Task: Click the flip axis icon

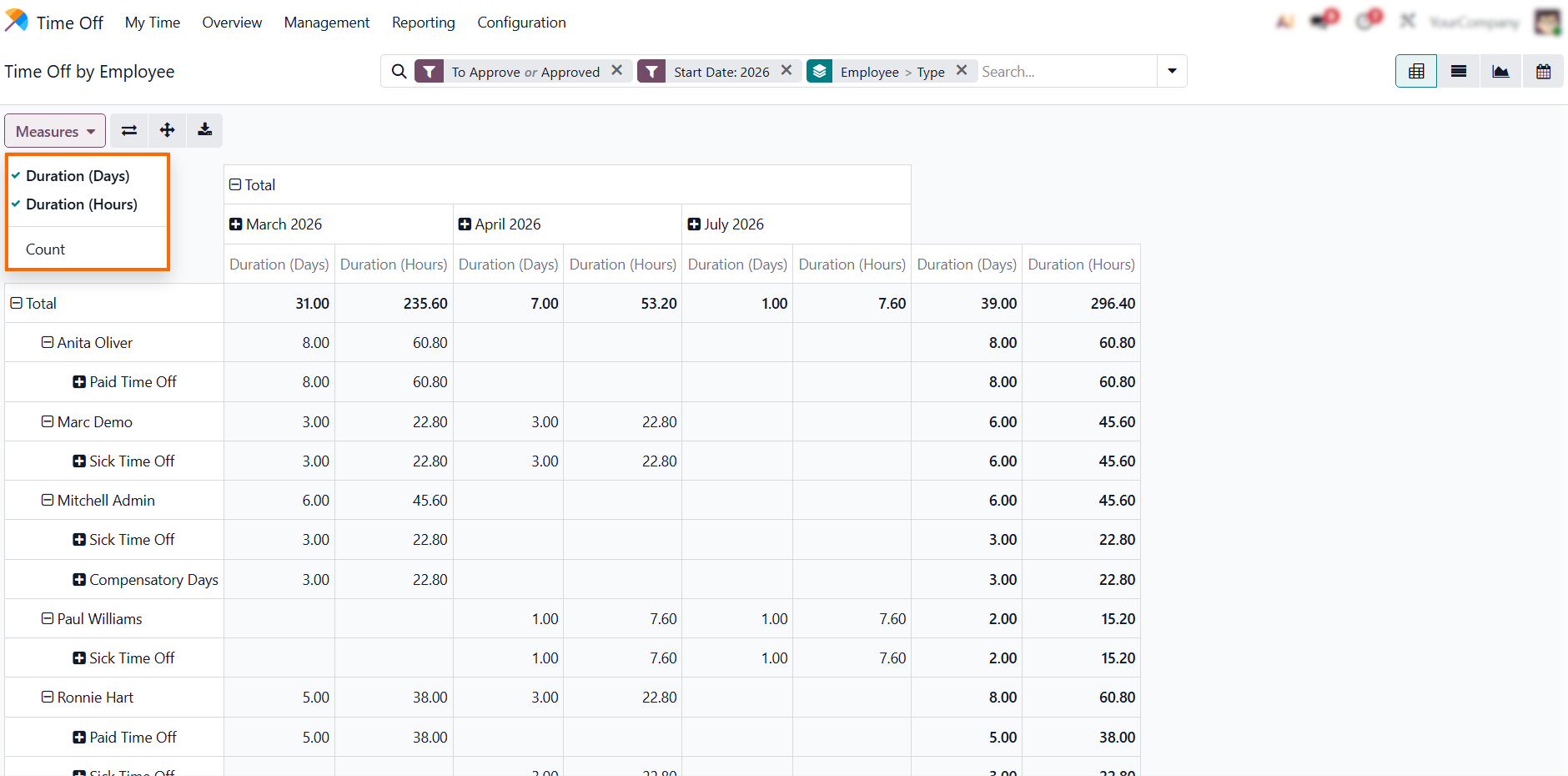Action: pyautogui.click(x=129, y=130)
